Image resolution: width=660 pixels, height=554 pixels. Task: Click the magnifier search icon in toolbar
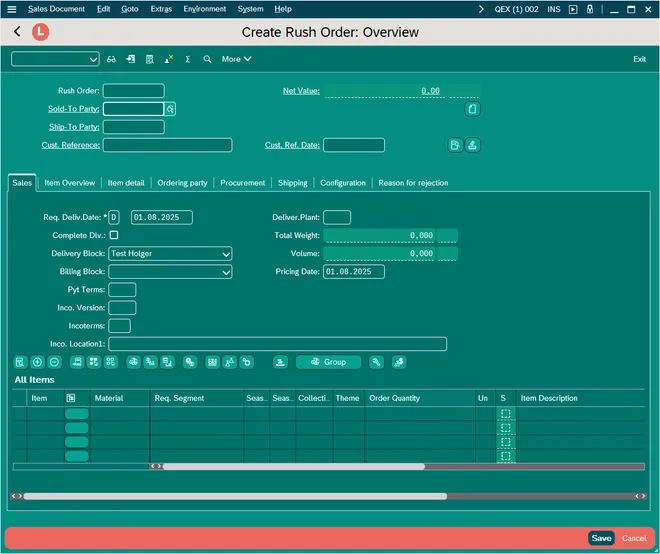click(x=207, y=59)
